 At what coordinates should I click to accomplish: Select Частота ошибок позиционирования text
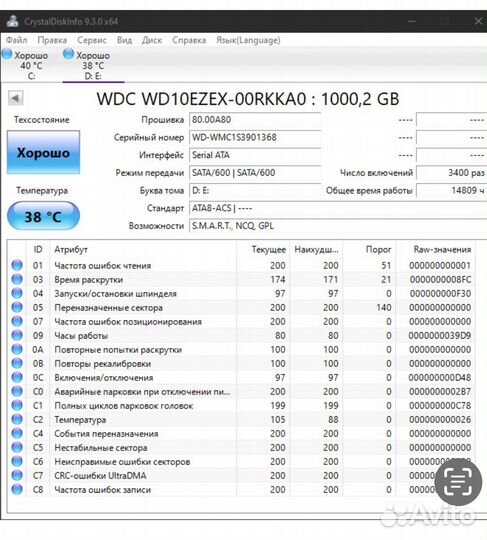point(128,322)
